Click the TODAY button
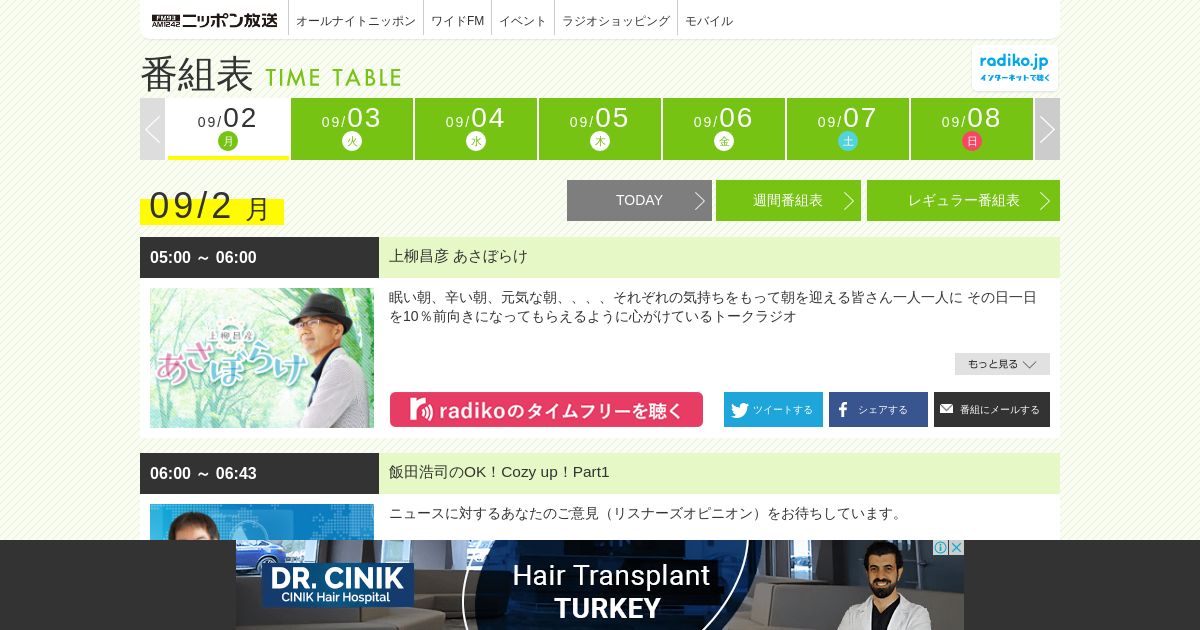1200x630 pixels. [x=639, y=200]
